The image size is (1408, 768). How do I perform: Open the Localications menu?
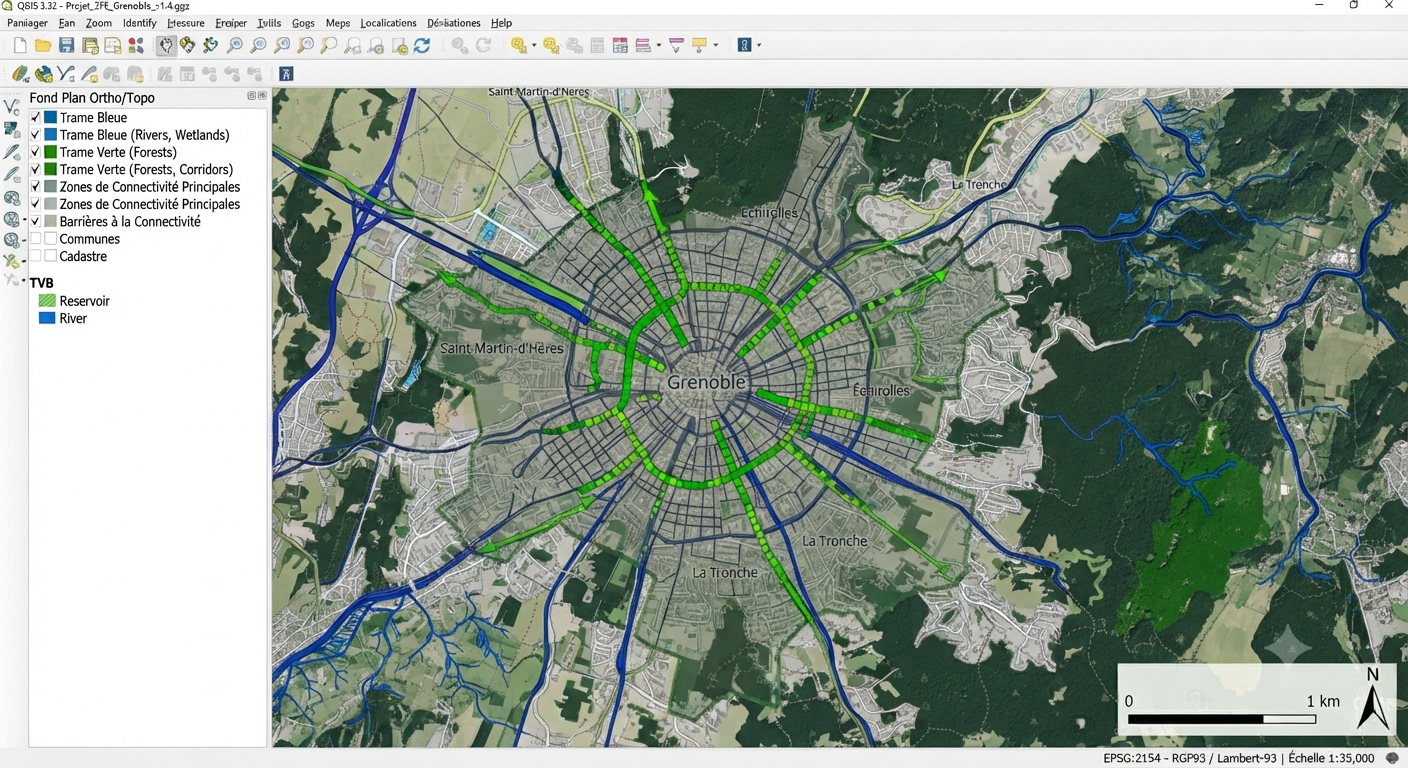388,23
